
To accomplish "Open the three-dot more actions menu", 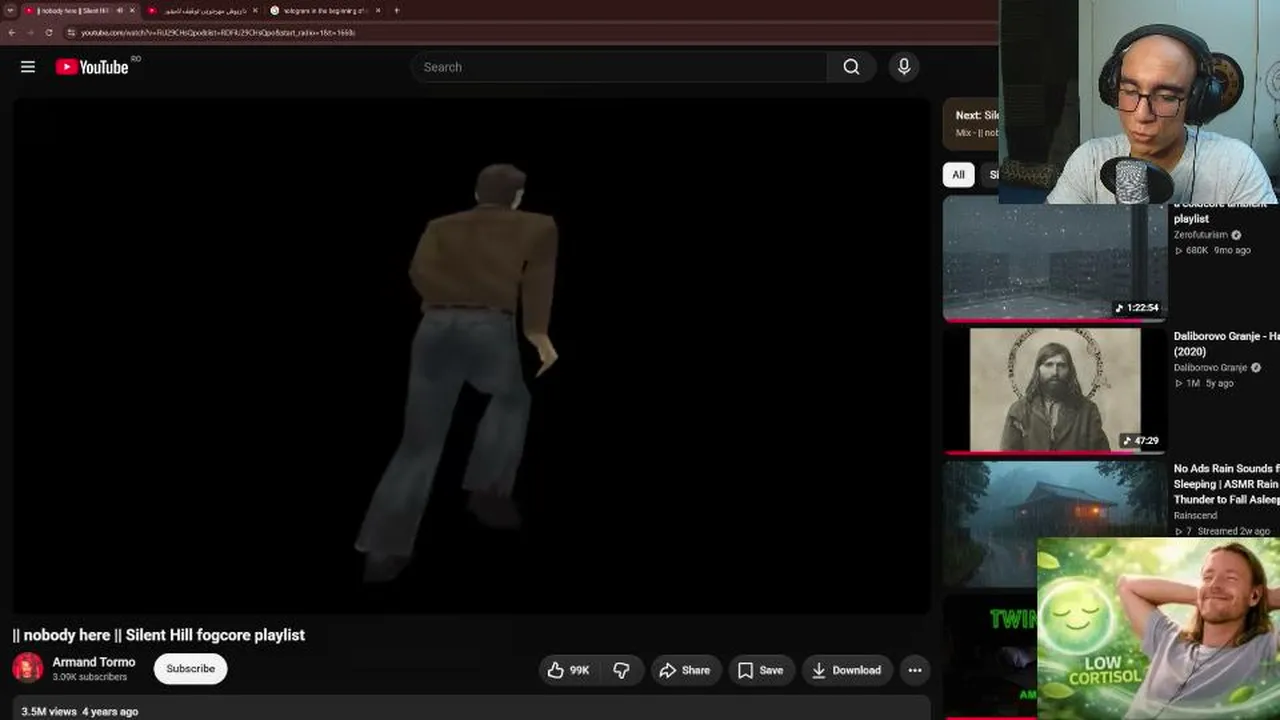I will tap(915, 670).
